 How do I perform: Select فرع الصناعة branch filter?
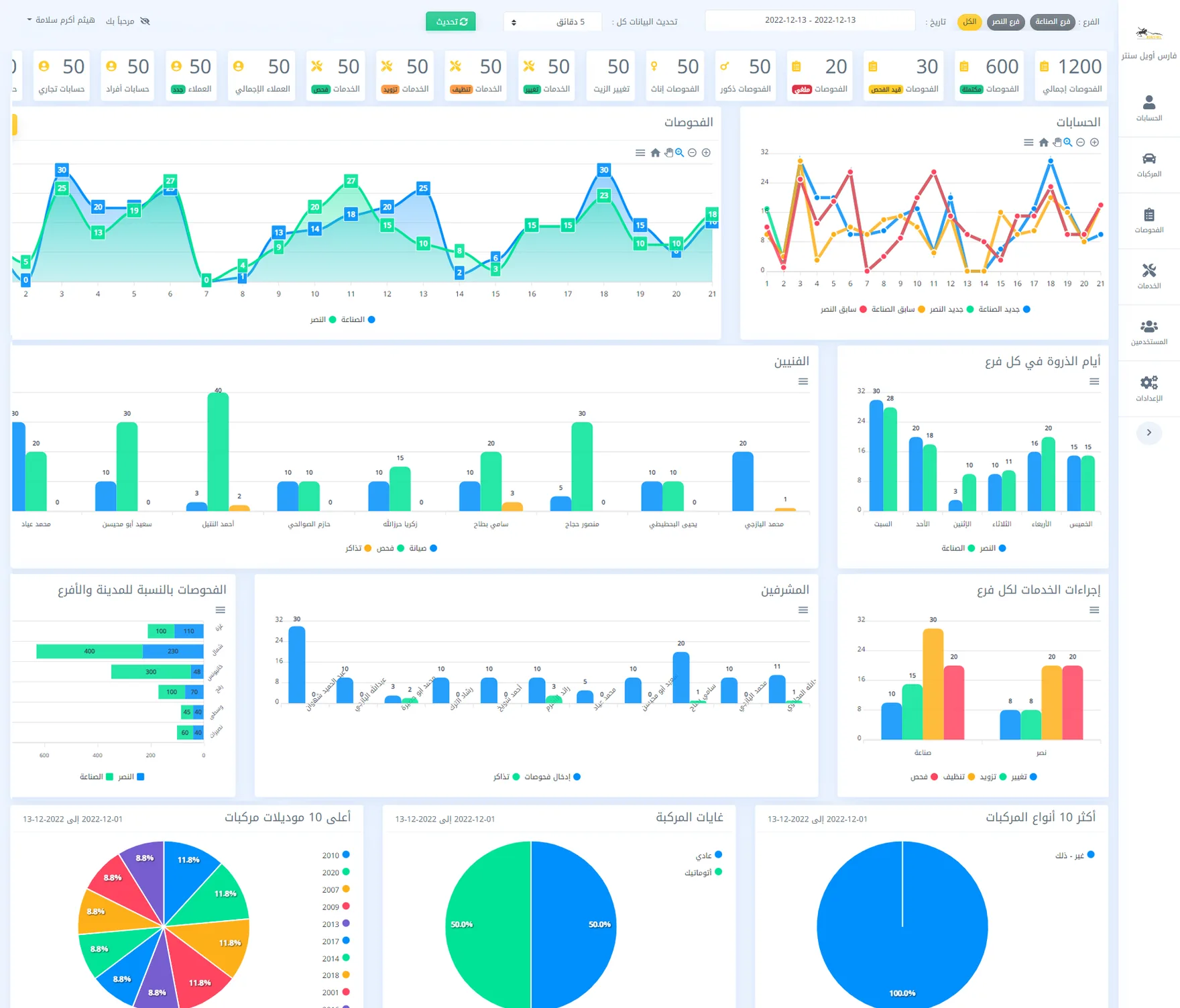(1052, 22)
